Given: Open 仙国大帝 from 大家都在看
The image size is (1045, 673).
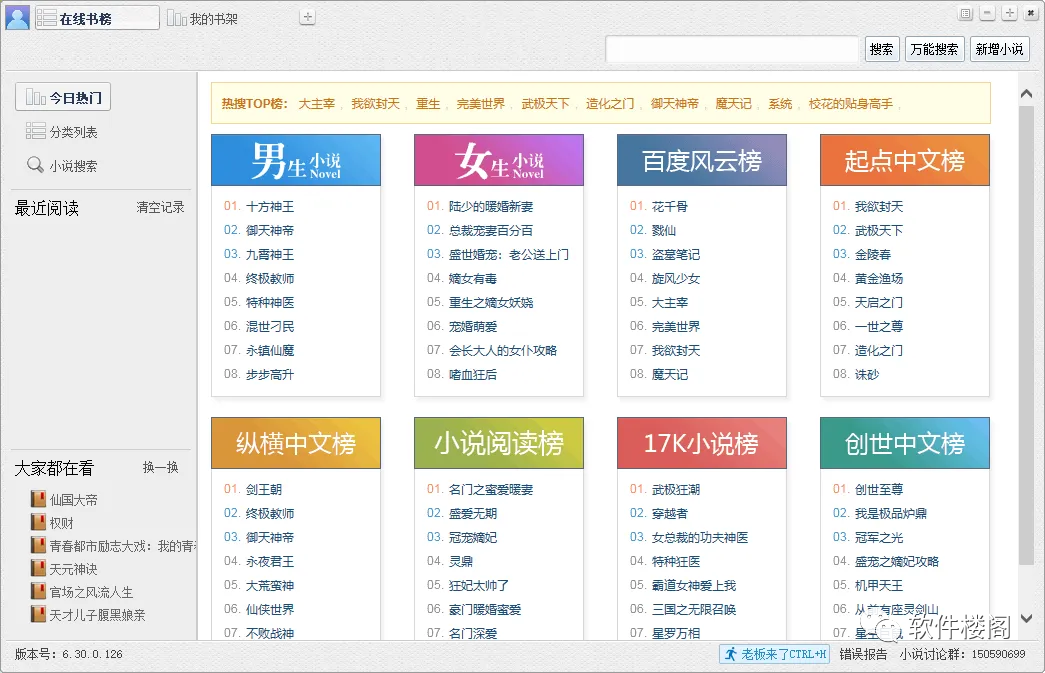Looking at the screenshot, I should point(73,500).
